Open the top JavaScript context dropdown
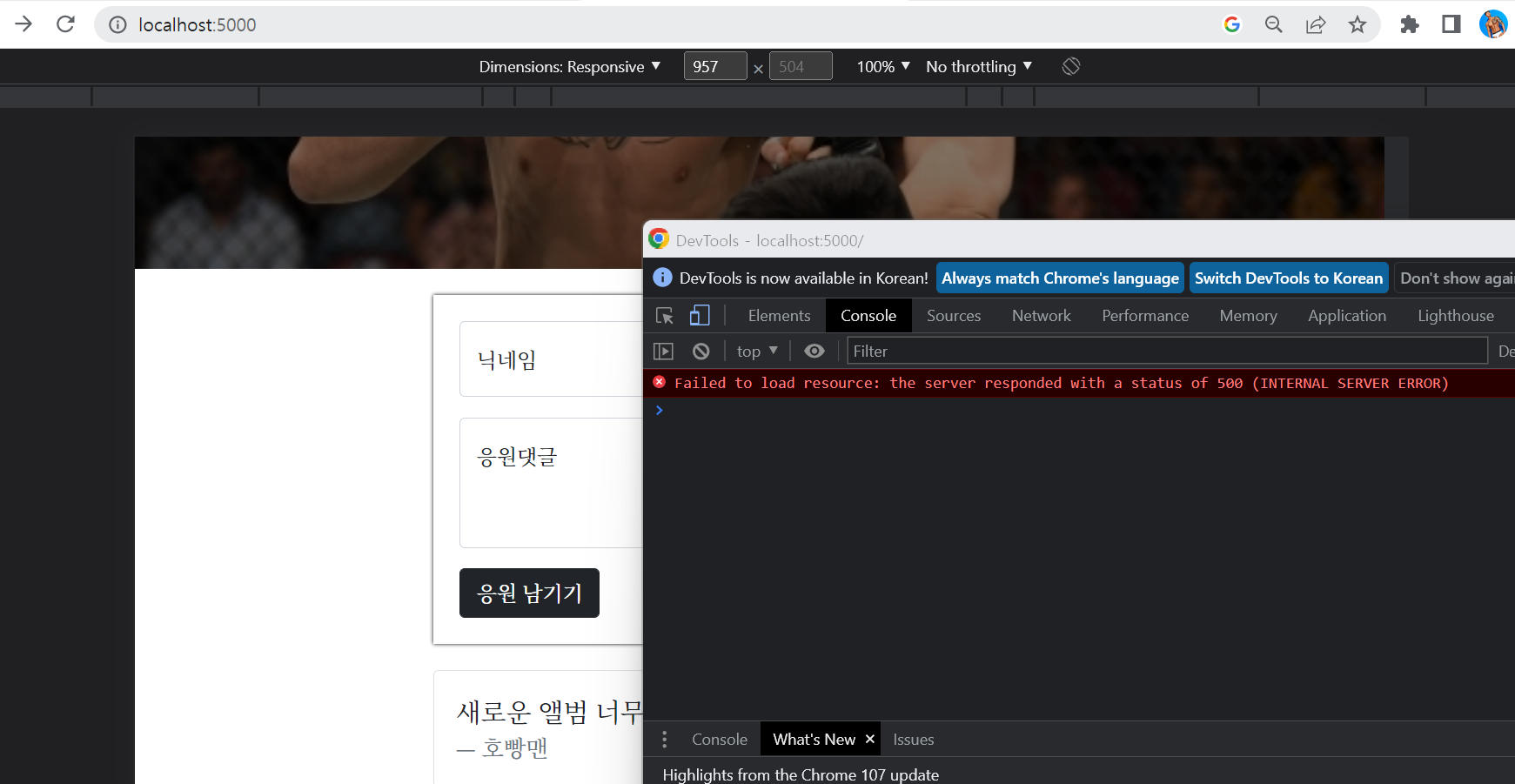The height and width of the screenshot is (784, 1515). 757,351
